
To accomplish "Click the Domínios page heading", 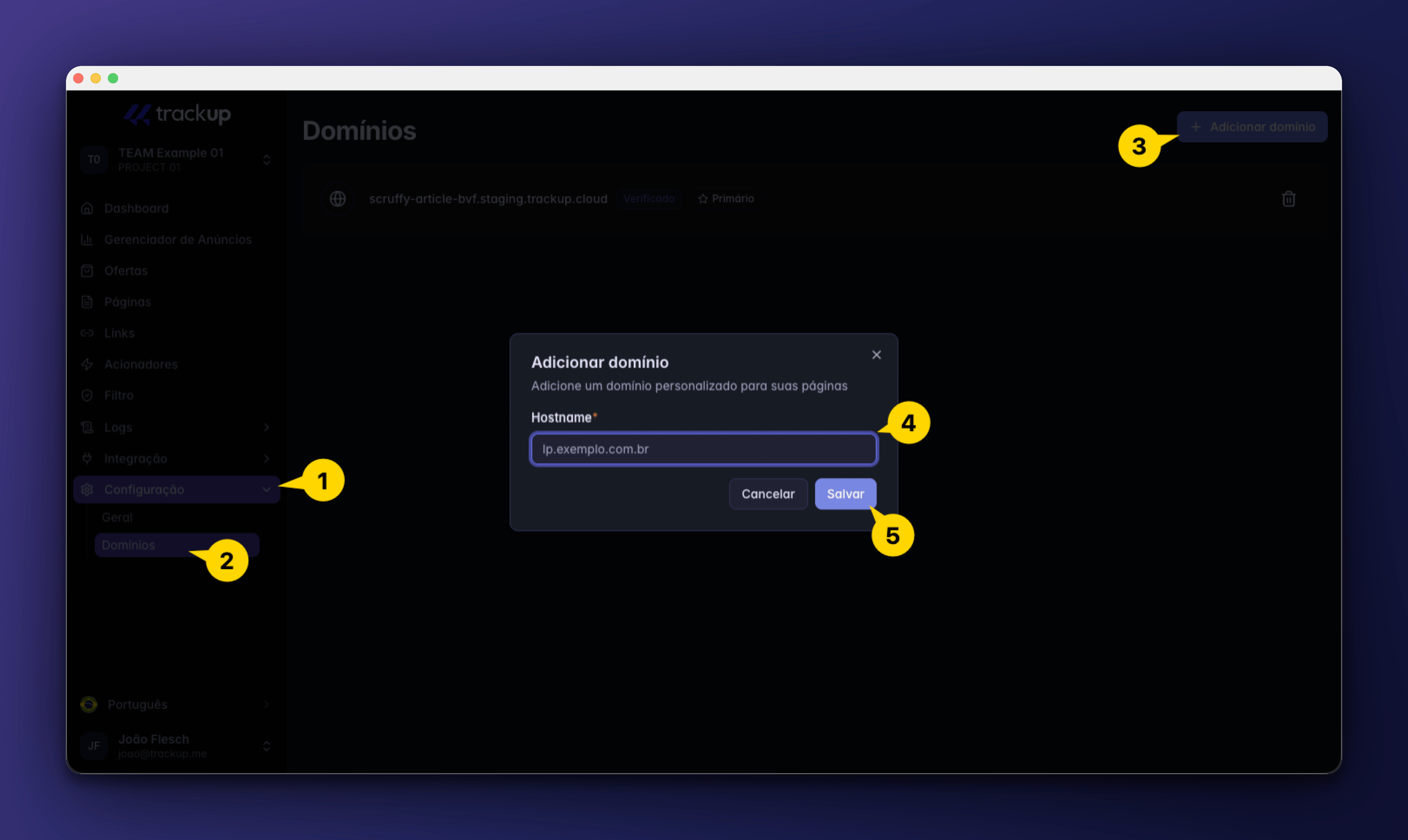I will [359, 131].
